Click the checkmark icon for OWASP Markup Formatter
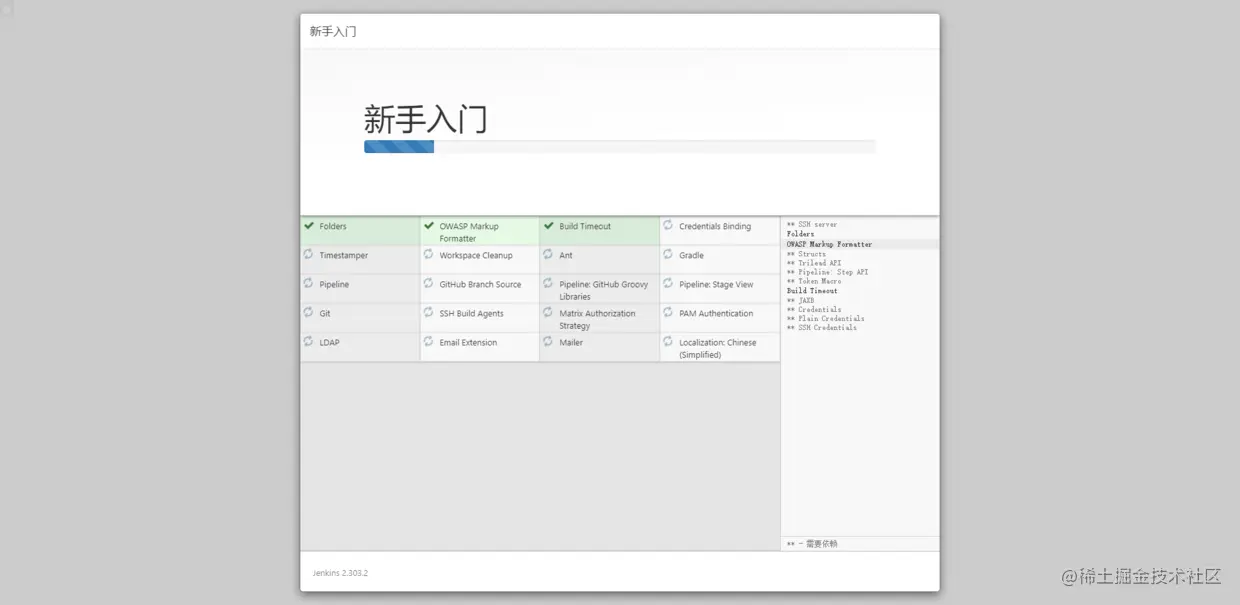1240x605 pixels. [429, 226]
